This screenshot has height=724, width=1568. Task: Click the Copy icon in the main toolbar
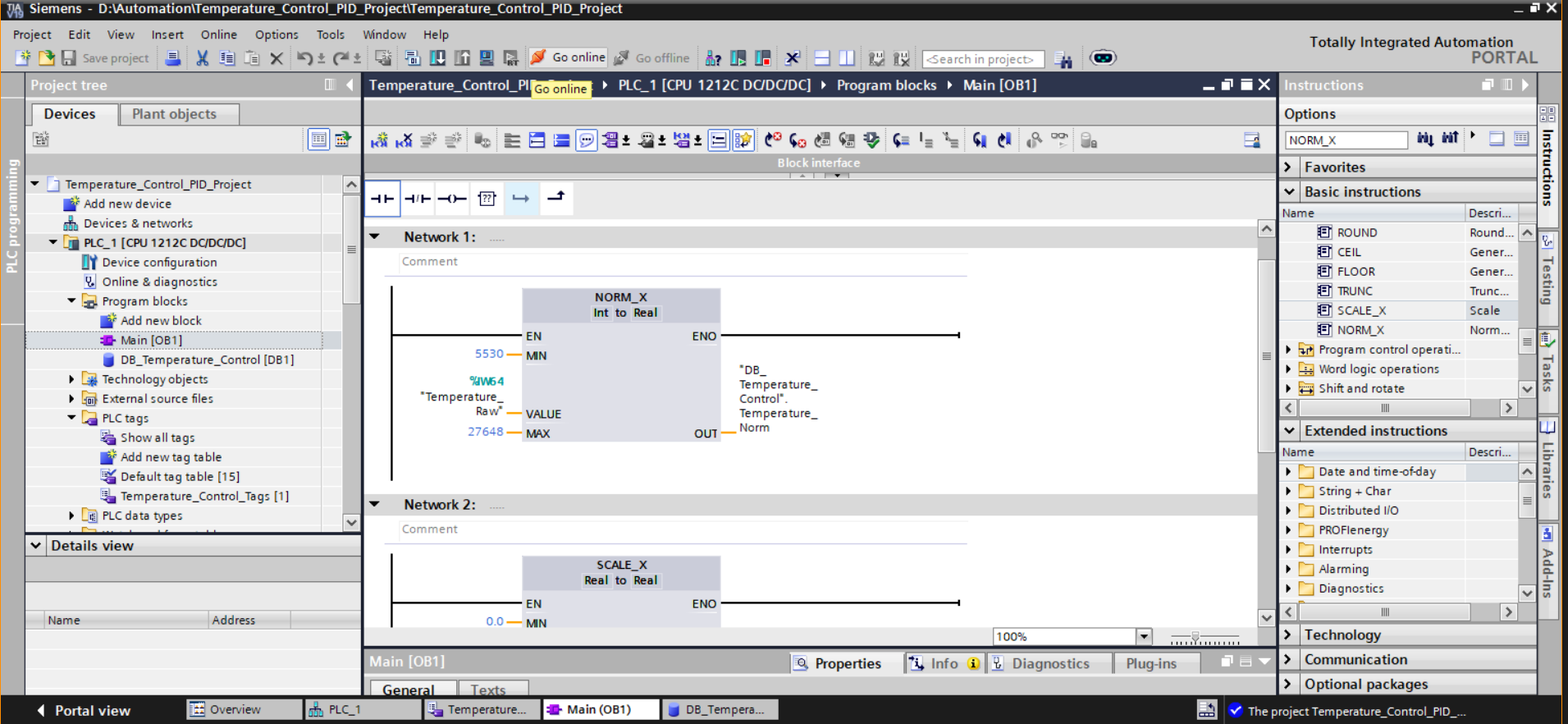[x=226, y=58]
